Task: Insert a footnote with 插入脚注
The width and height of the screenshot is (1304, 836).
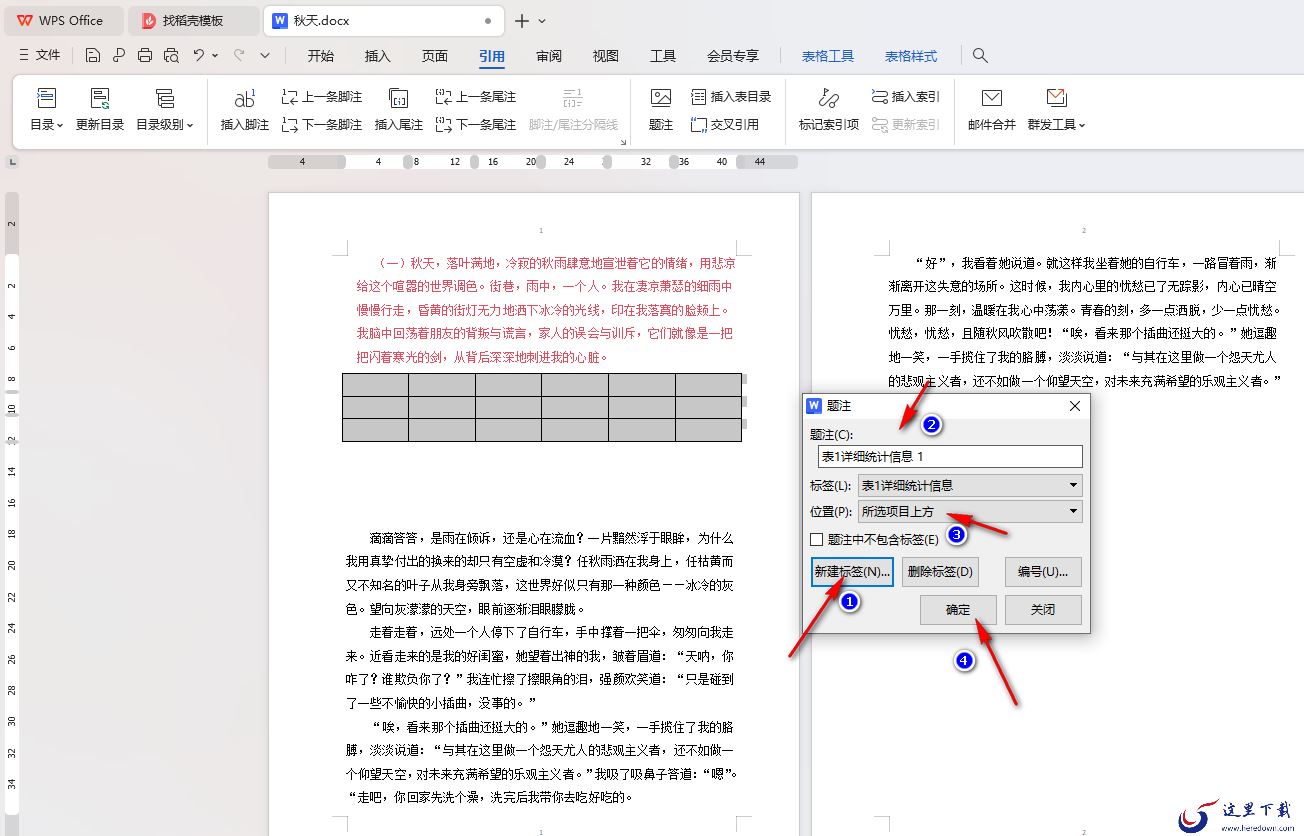Action: click(x=245, y=110)
